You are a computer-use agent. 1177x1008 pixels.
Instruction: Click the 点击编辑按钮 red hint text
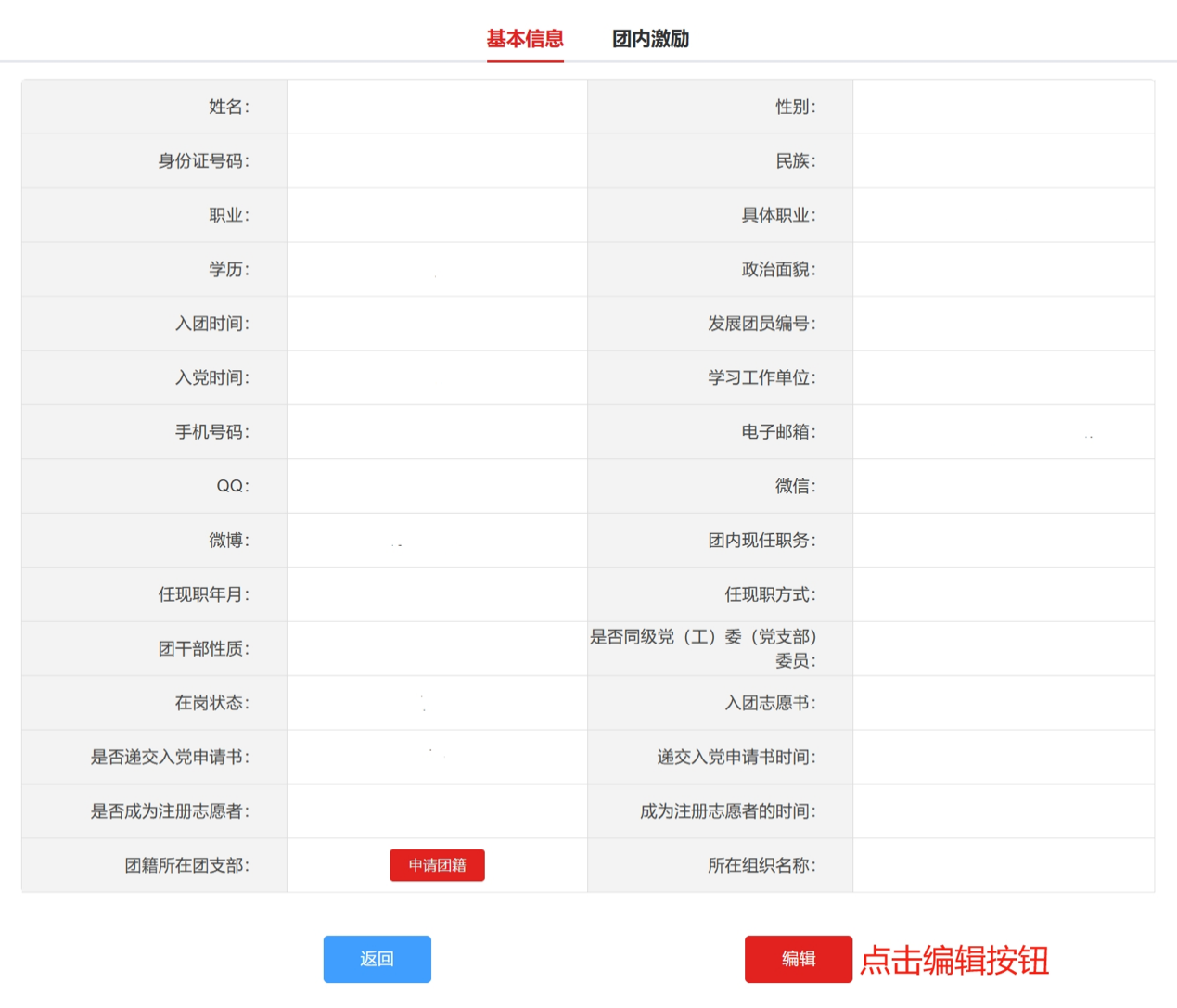point(954,961)
